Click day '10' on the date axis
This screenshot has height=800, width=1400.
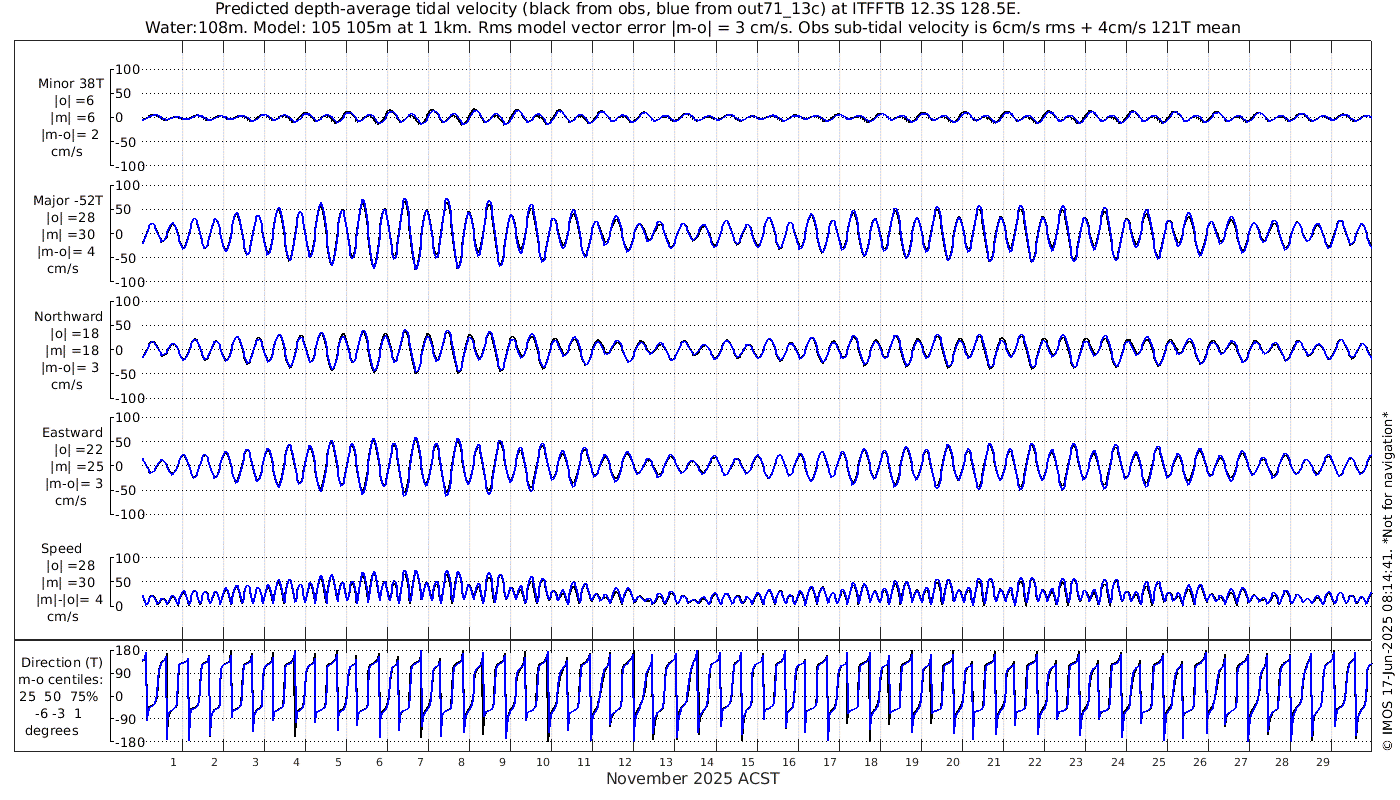coord(542,762)
